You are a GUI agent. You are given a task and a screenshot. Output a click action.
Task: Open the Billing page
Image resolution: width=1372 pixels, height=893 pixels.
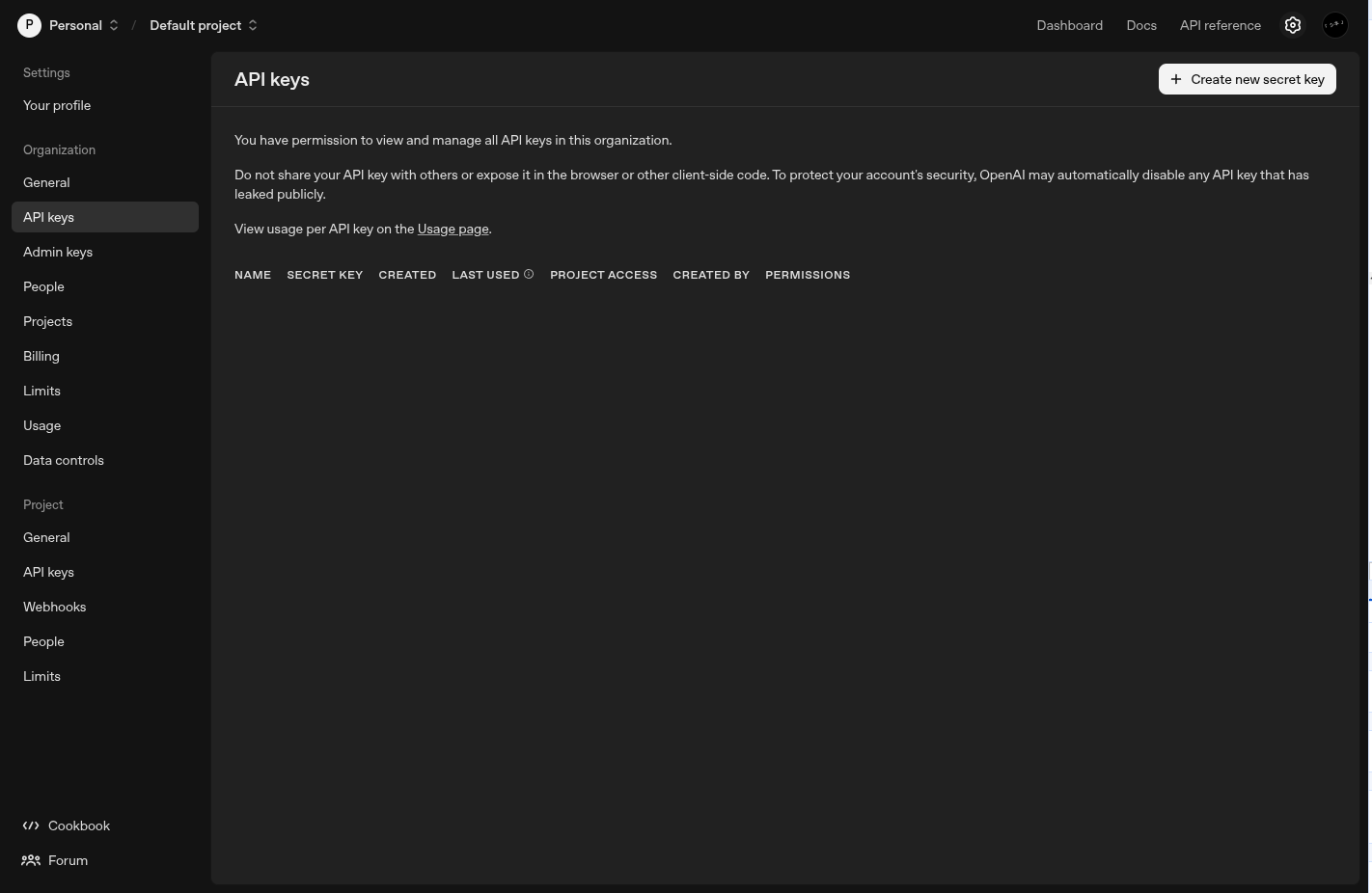pos(105,356)
